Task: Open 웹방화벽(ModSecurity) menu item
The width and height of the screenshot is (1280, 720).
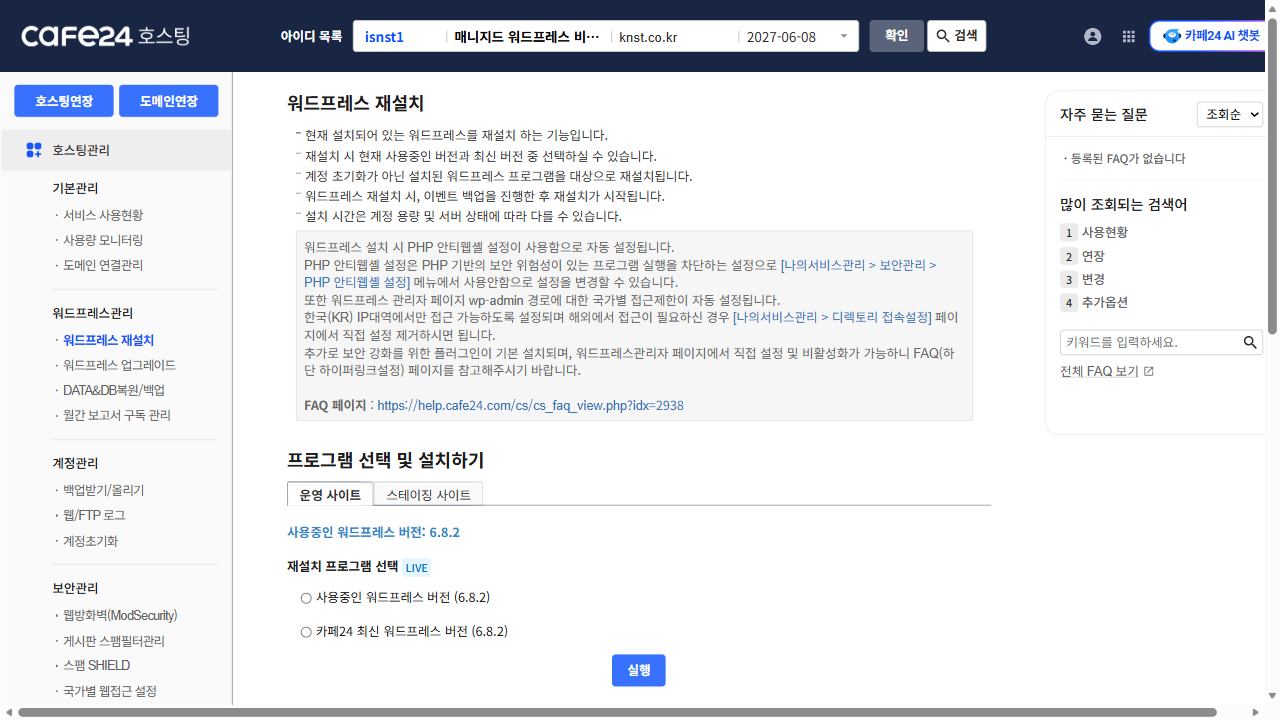Action: 120,615
